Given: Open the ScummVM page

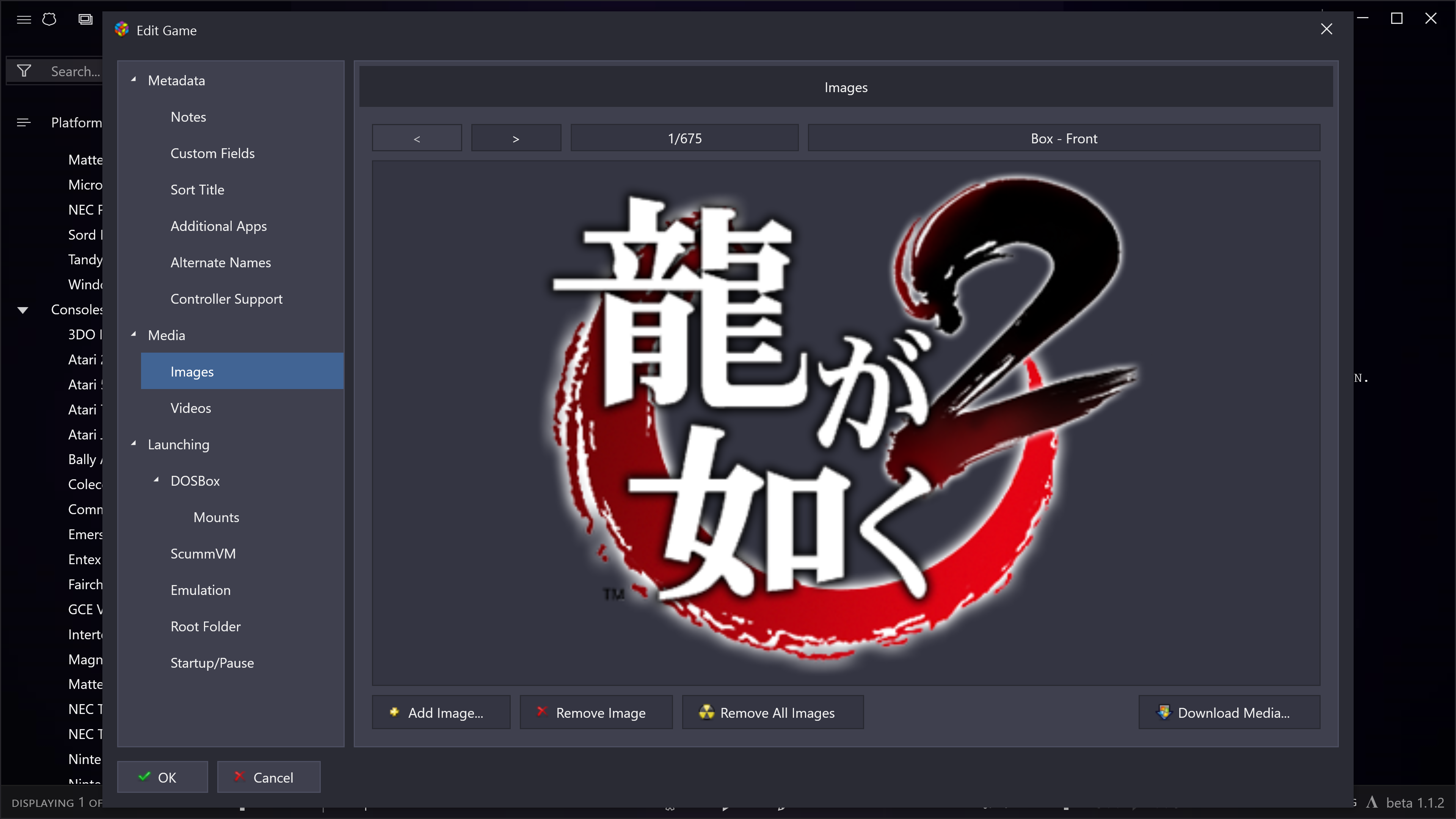Looking at the screenshot, I should (x=203, y=553).
